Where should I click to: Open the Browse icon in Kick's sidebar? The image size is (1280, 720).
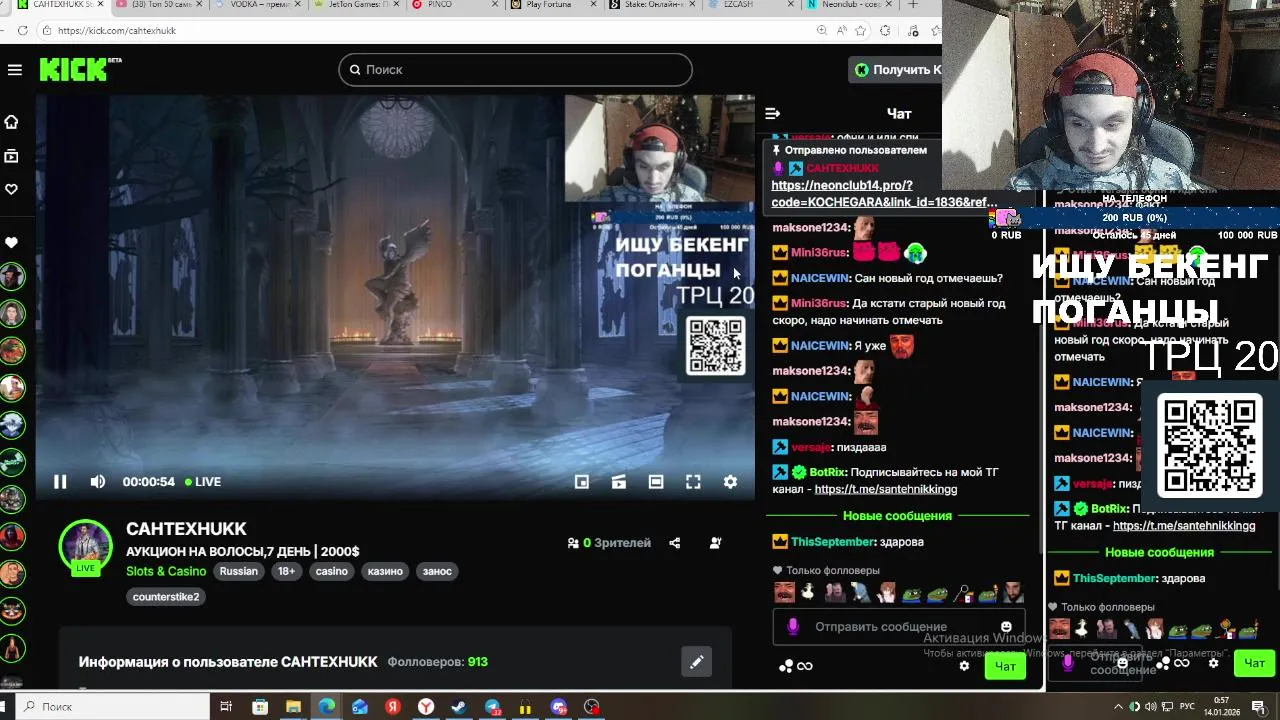tap(12, 156)
